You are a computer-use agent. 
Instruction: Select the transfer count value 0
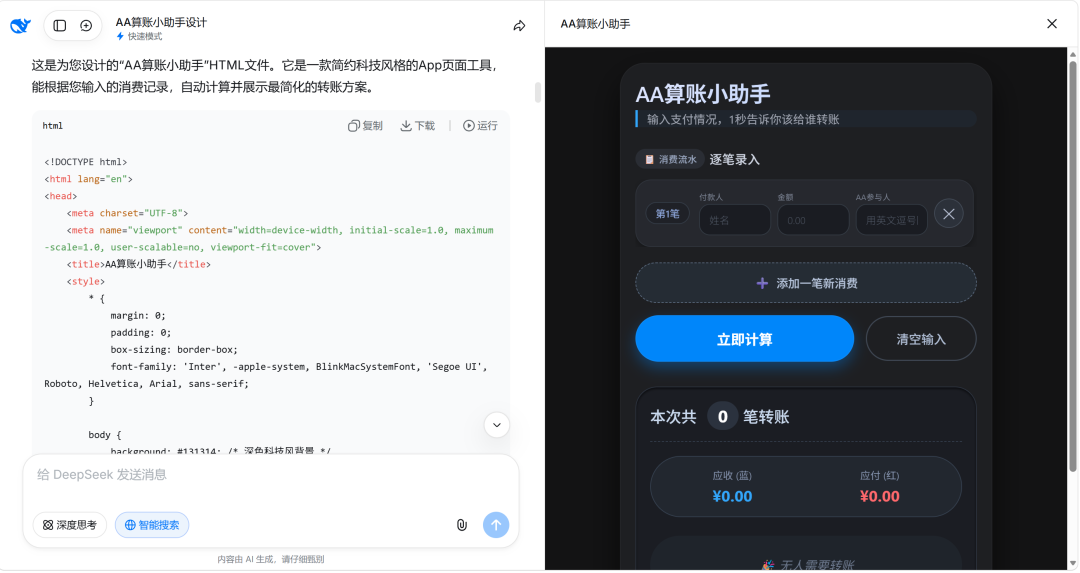tap(723, 417)
